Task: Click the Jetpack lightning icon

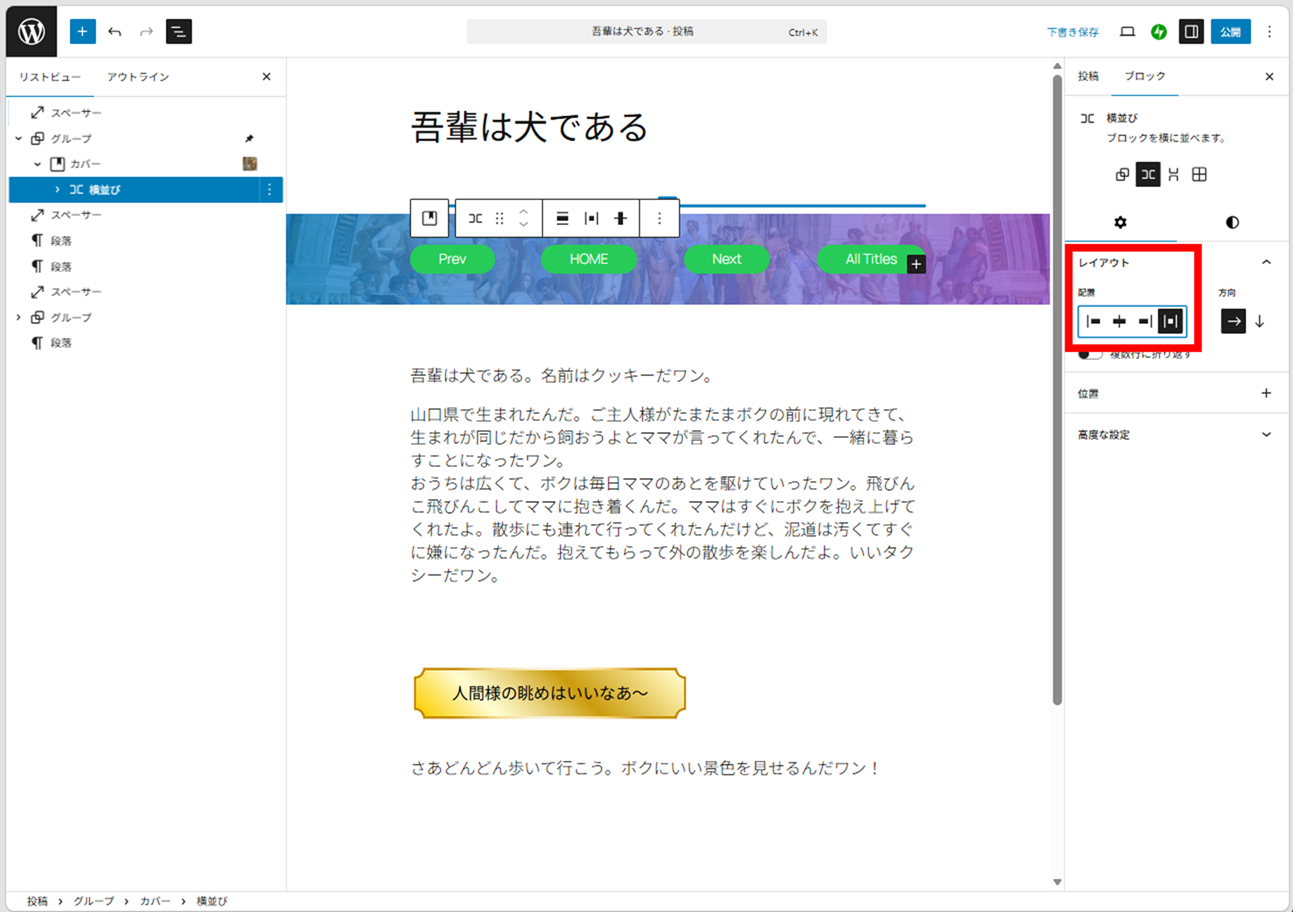Action: pyautogui.click(x=1158, y=32)
